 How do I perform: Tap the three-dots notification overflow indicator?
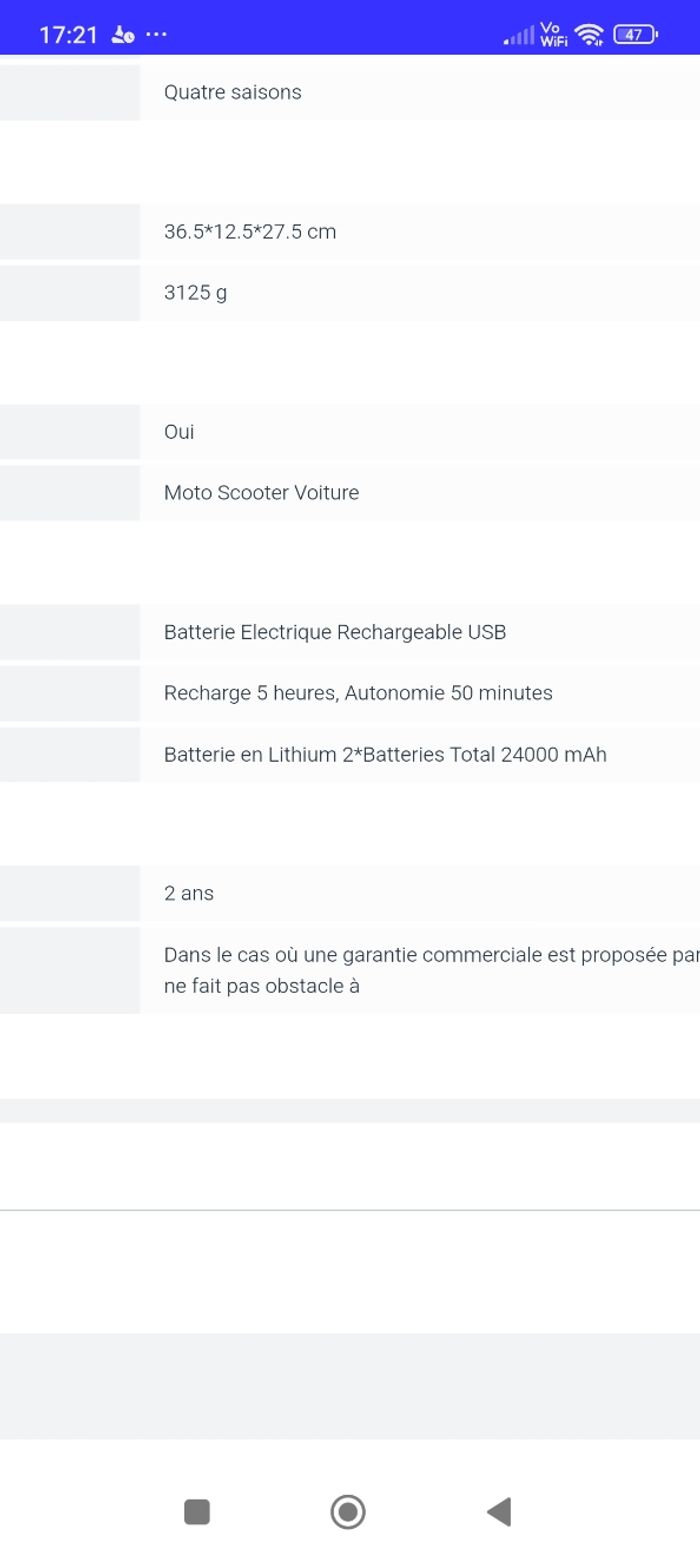click(157, 35)
